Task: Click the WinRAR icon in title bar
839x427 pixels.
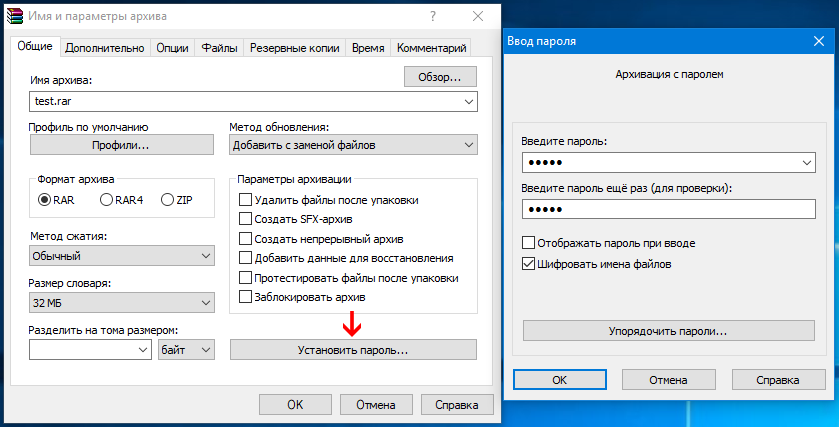Action: pyautogui.click(x=14, y=16)
